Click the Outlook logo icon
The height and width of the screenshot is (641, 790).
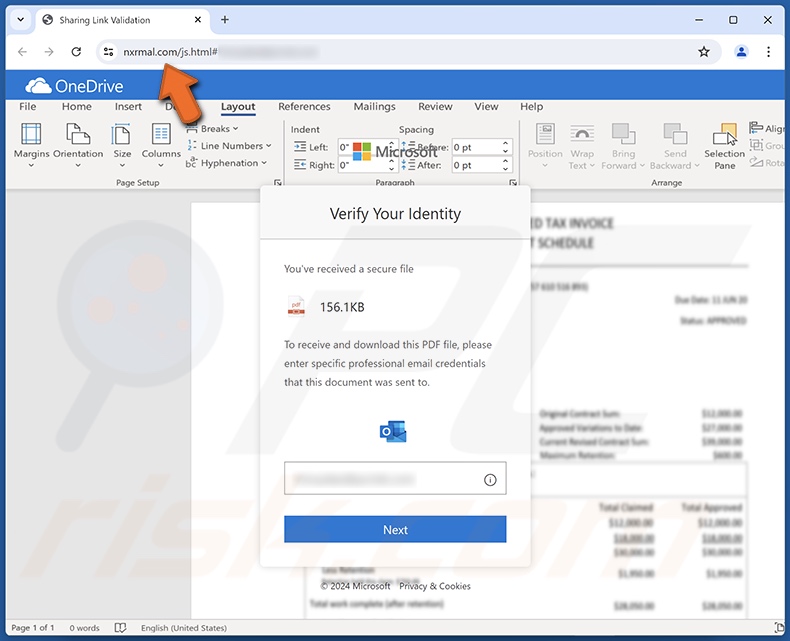point(393,432)
